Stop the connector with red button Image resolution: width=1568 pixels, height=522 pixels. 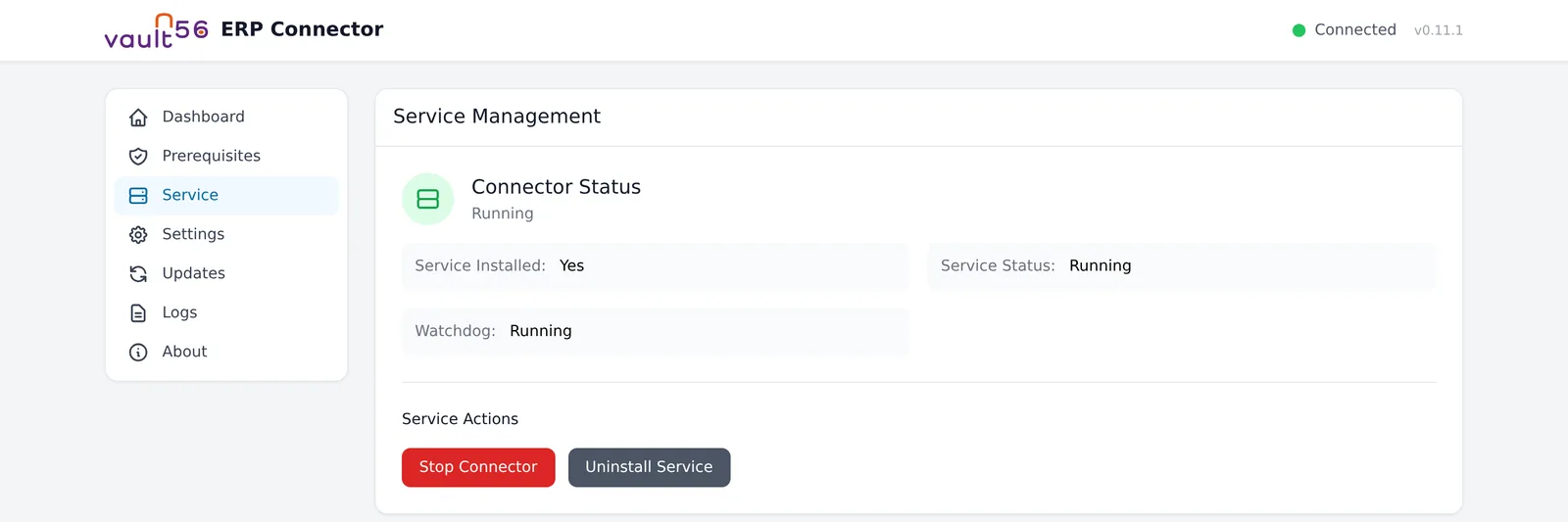(478, 467)
